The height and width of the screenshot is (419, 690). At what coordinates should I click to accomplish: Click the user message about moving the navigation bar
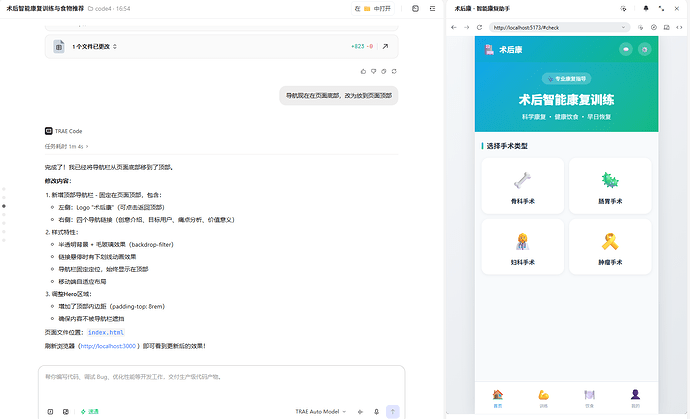pyautogui.click(x=338, y=96)
